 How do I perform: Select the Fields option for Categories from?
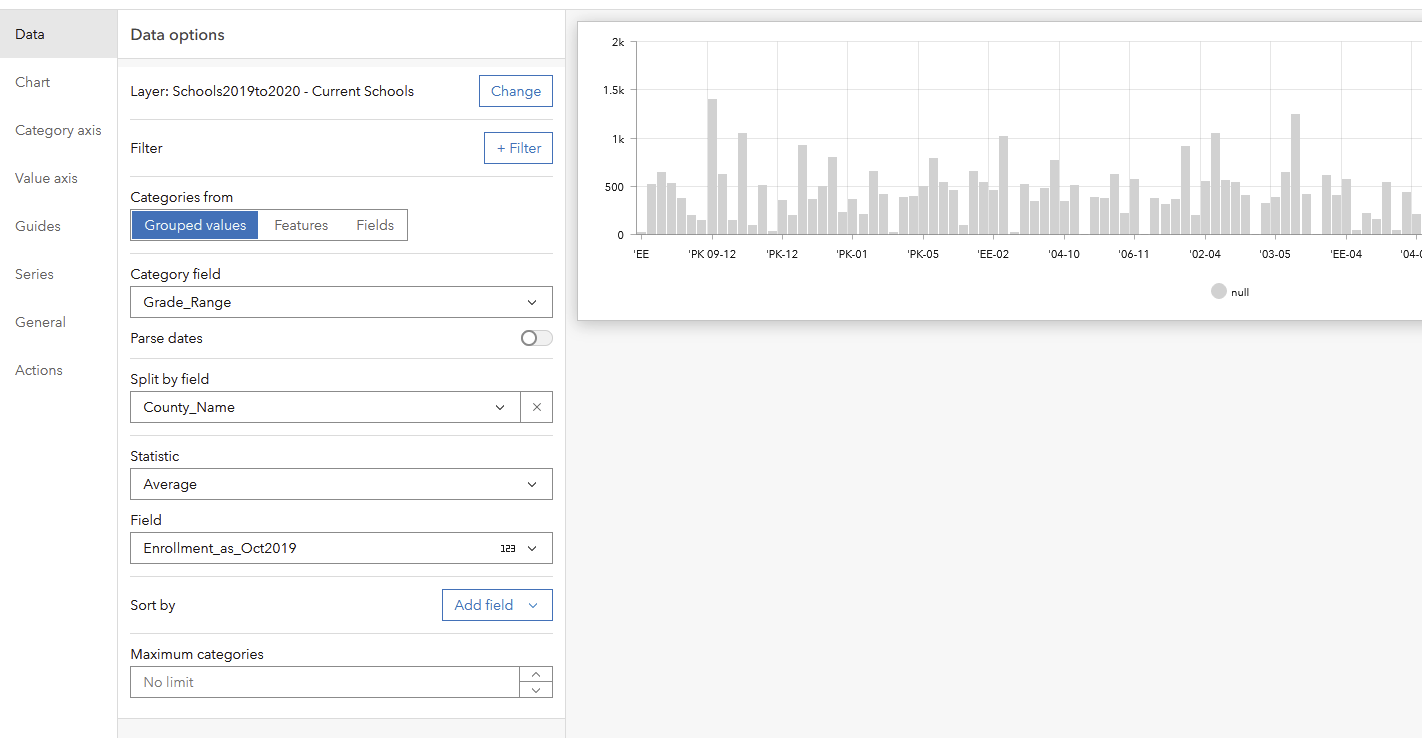[374, 225]
